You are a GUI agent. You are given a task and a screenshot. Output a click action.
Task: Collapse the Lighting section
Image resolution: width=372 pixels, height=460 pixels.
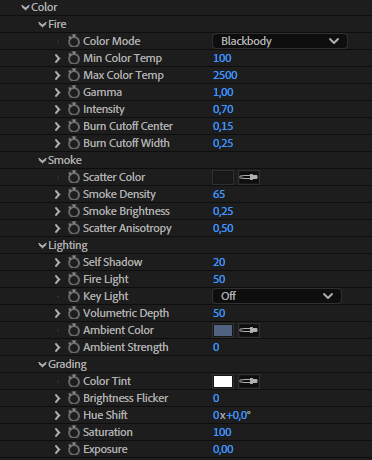pyautogui.click(x=42, y=245)
